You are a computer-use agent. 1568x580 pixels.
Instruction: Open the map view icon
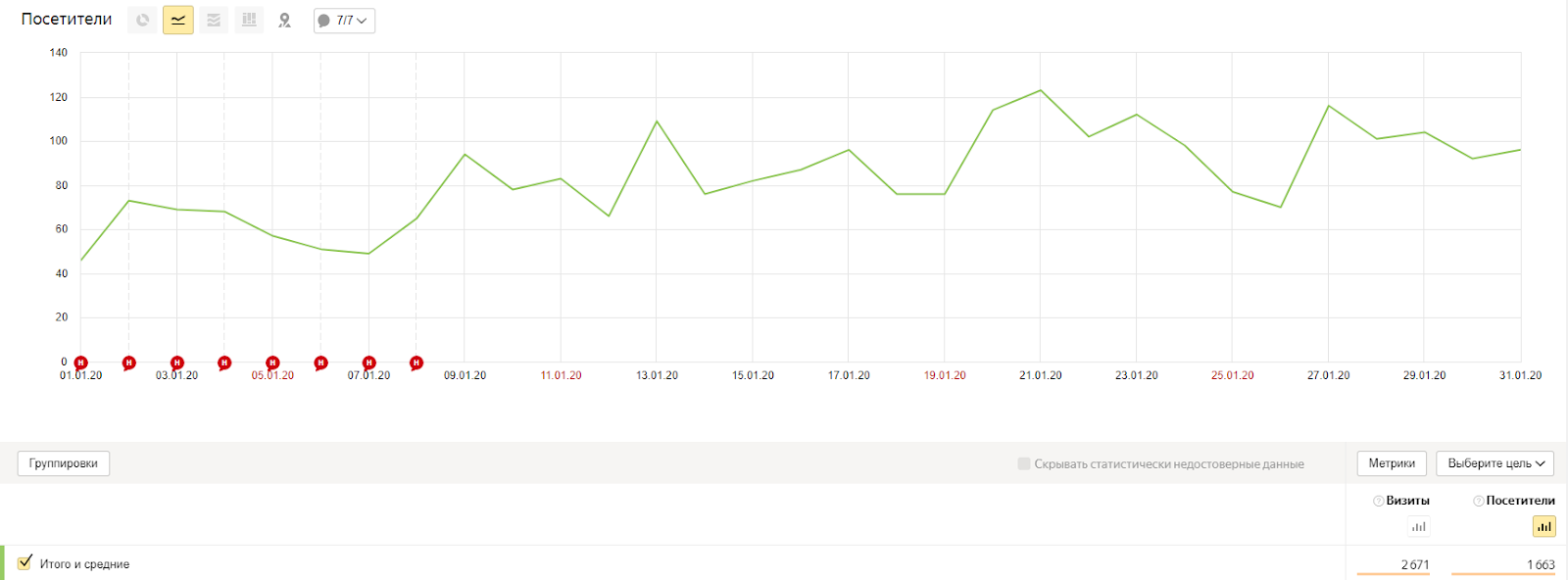click(285, 20)
